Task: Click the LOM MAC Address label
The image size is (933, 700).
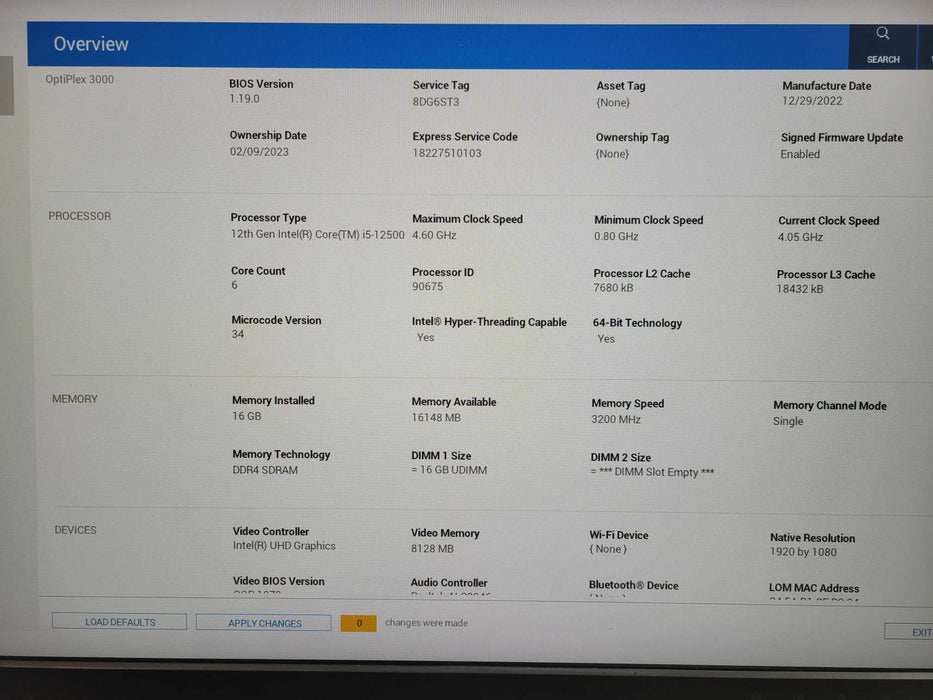Action: point(814,588)
